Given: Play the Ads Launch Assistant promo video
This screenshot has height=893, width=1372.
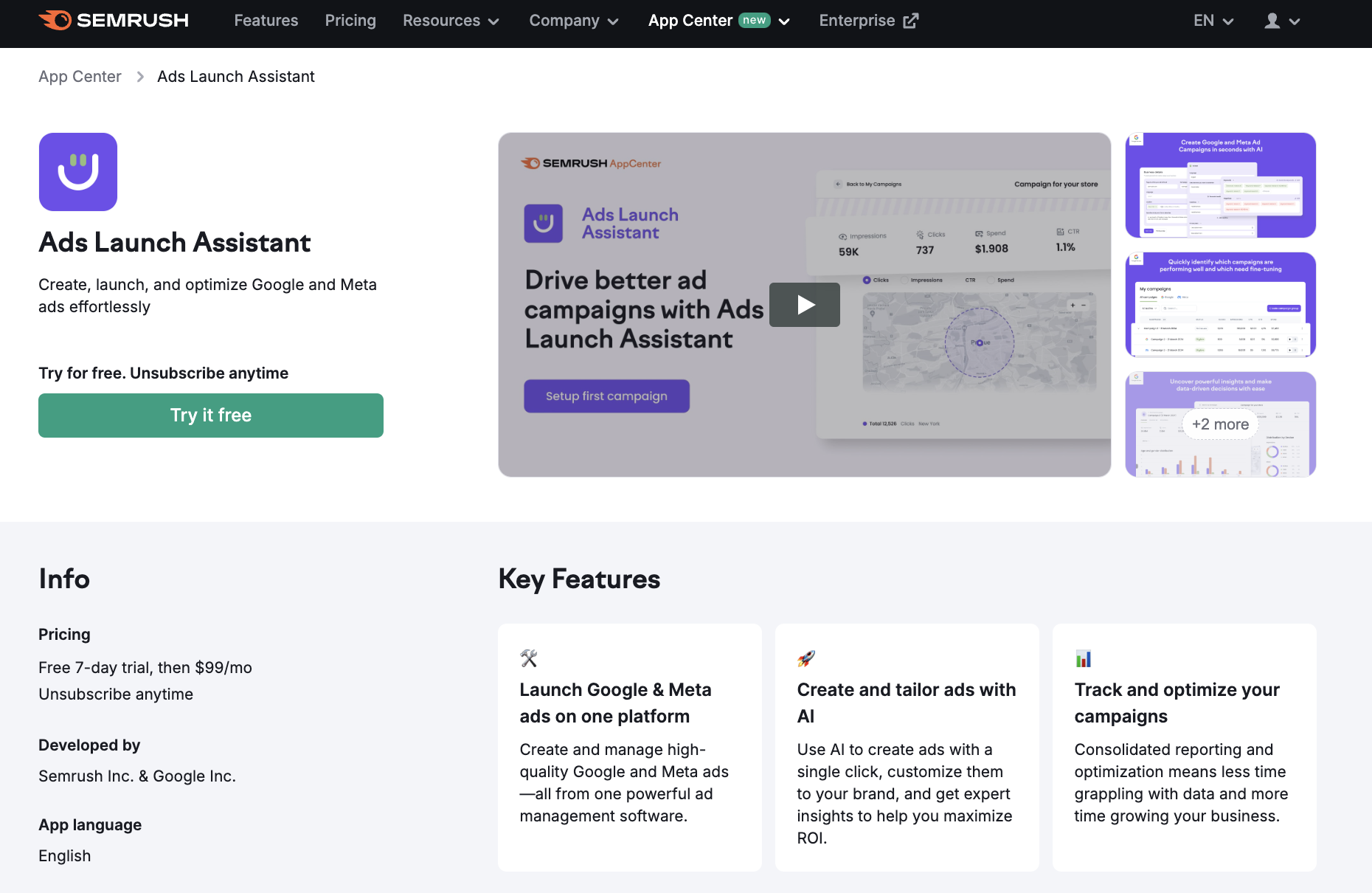Looking at the screenshot, I should point(805,305).
